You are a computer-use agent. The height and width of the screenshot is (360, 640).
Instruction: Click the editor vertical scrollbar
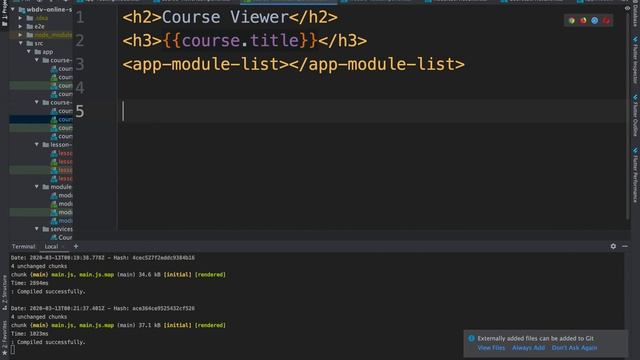tap(628, 116)
